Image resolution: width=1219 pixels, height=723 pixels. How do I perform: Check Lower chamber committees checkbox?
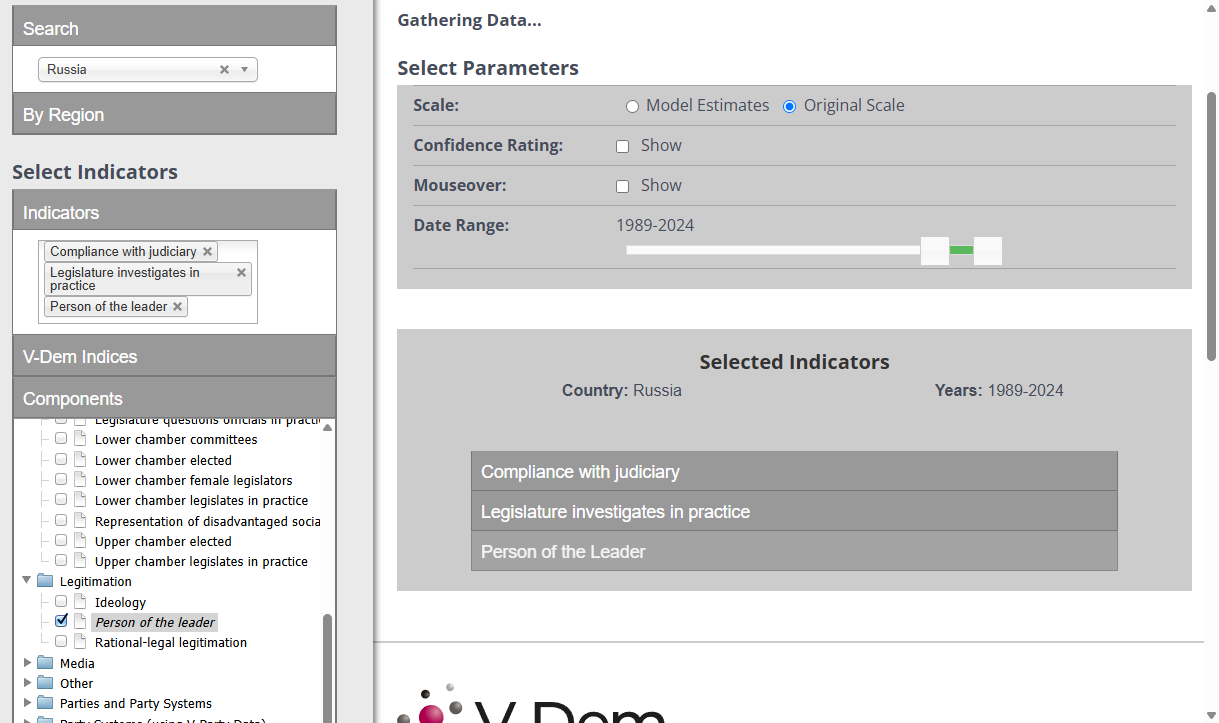(61, 439)
